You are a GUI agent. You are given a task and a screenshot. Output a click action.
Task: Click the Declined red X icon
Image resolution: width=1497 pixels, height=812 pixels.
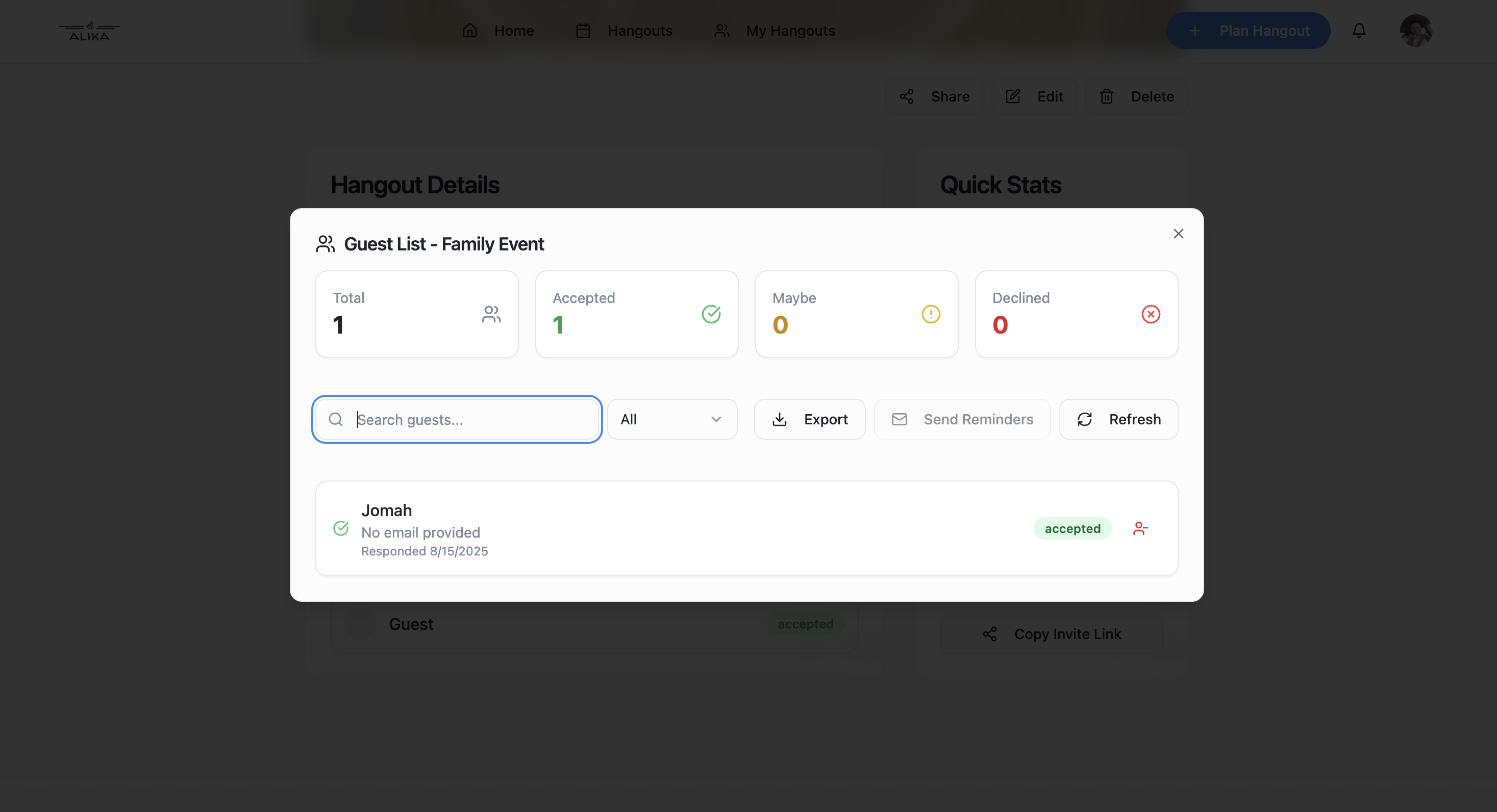1150,314
